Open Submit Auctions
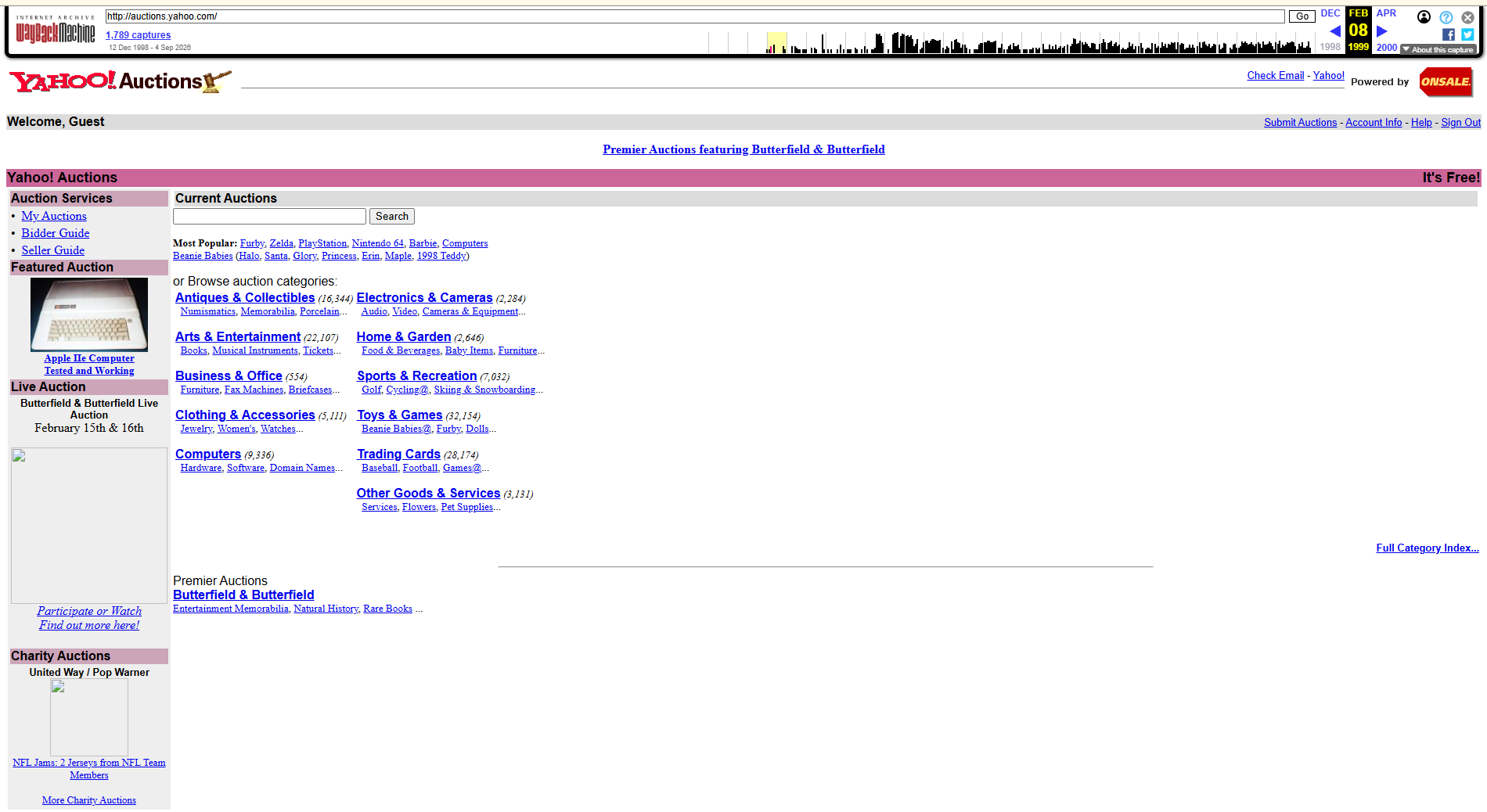Screen dimensions: 1487x812 [1301, 123]
